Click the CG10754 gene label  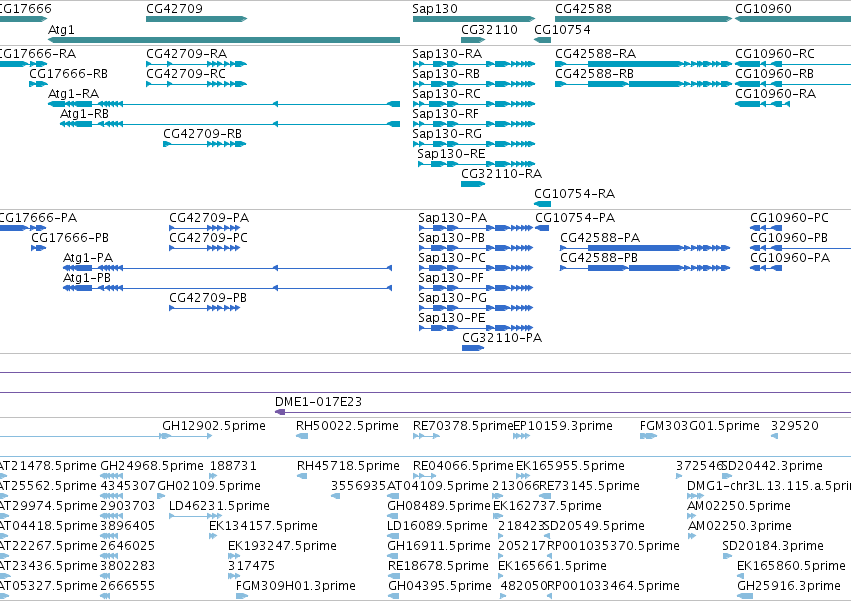(x=562, y=29)
